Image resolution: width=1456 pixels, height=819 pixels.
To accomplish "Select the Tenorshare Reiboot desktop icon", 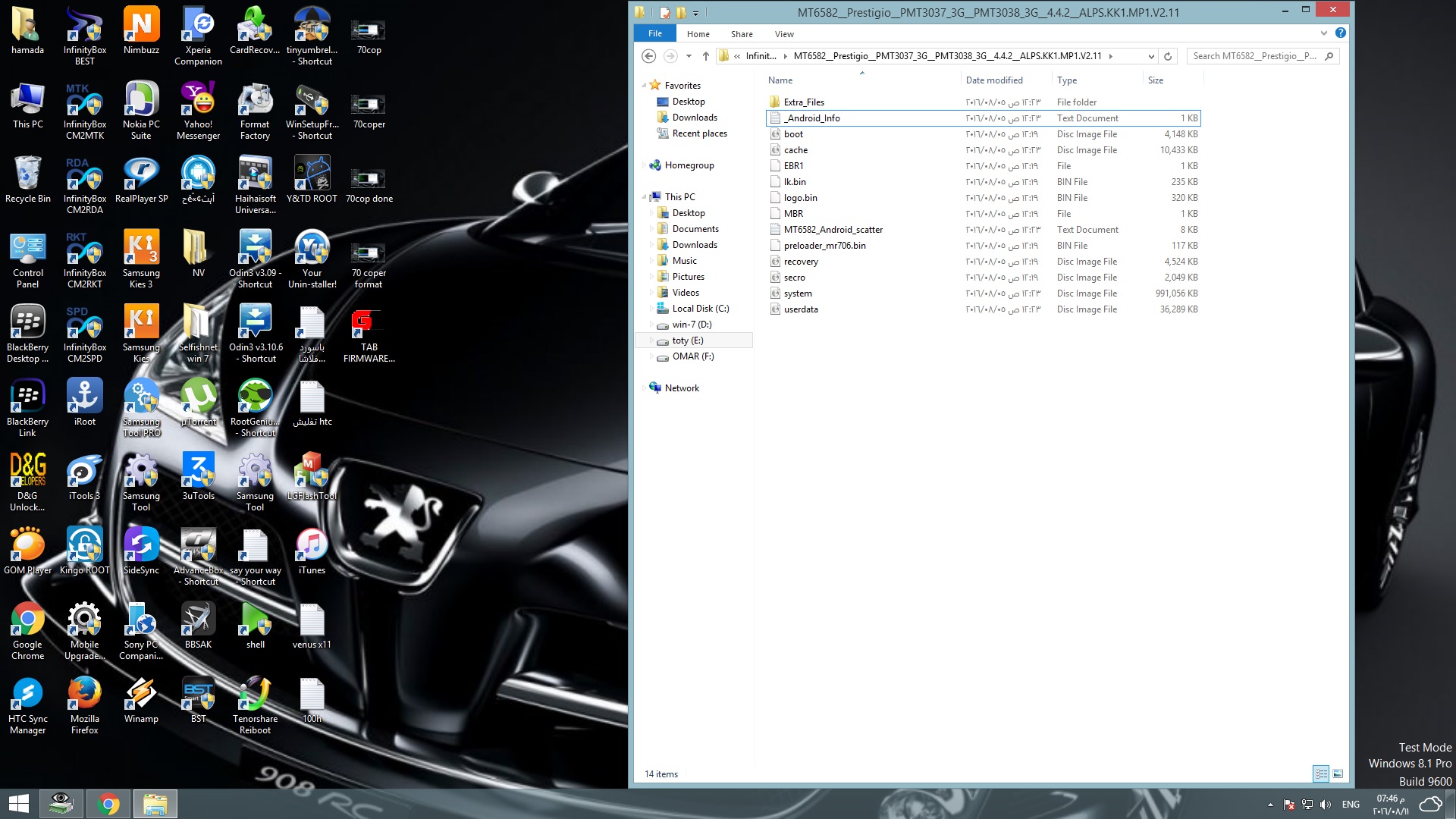I will pyautogui.click(x=255, y=704).
